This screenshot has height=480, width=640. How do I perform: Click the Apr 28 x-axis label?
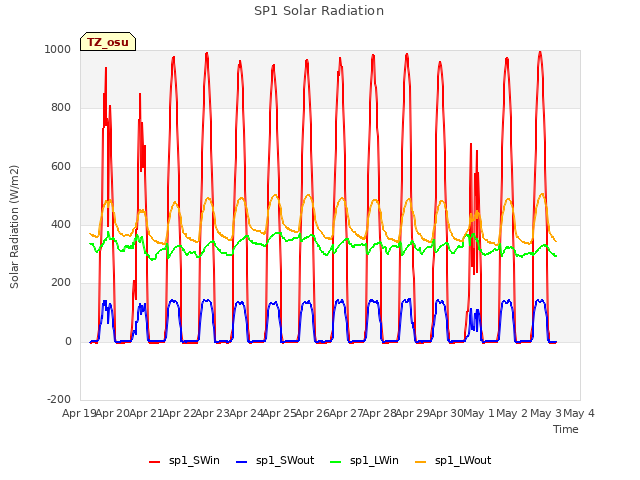pyautogui.click(x=380, y=413)
